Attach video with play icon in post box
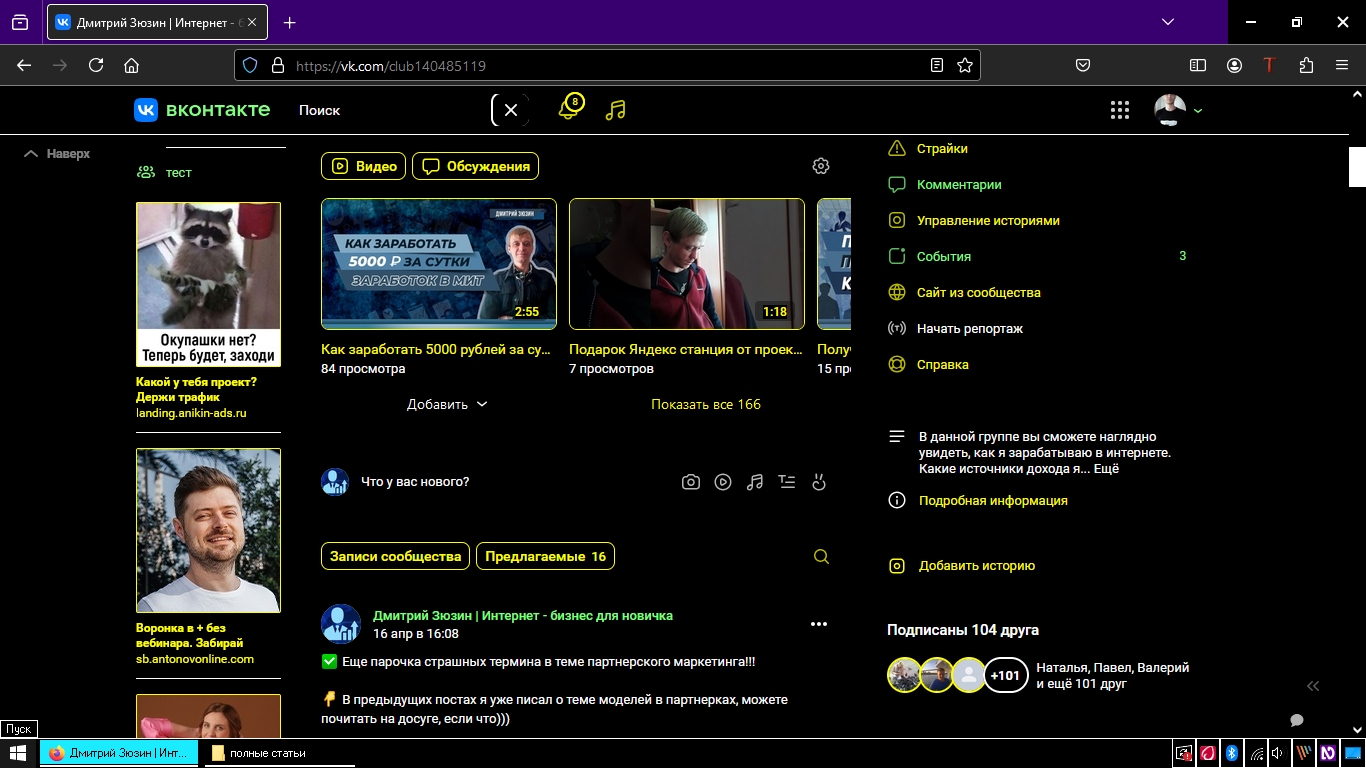This screenshot has height=768, width=1366. pos(723,482)
